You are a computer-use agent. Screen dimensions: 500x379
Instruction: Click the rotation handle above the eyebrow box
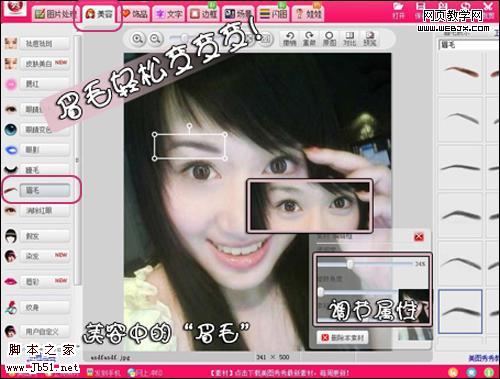pyautogui.click(x=189, y=126)
